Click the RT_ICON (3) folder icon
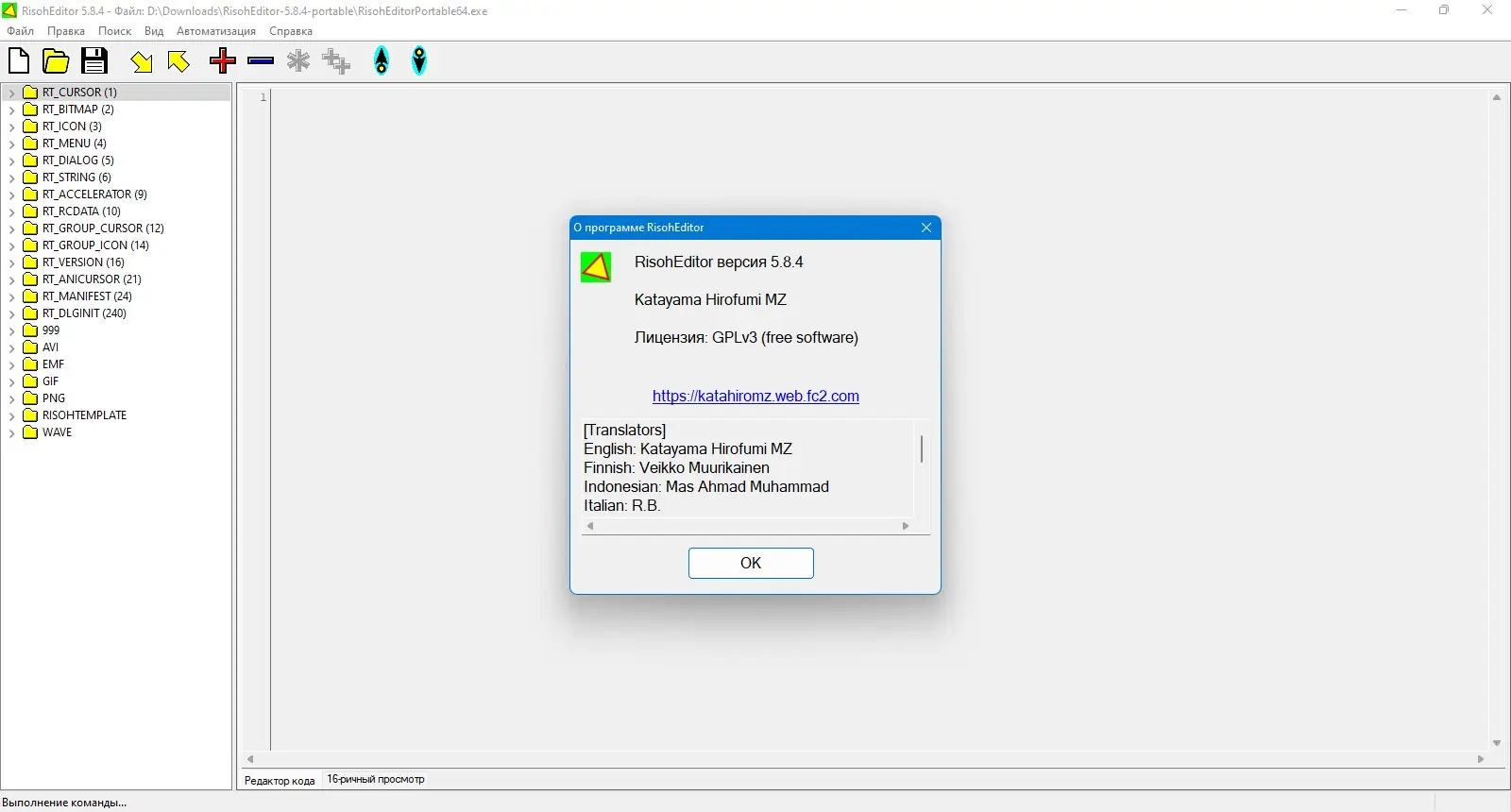Image resolution: width=1511 pixels, height=812 pixels. pyautogui.click(x=30, y=127)
